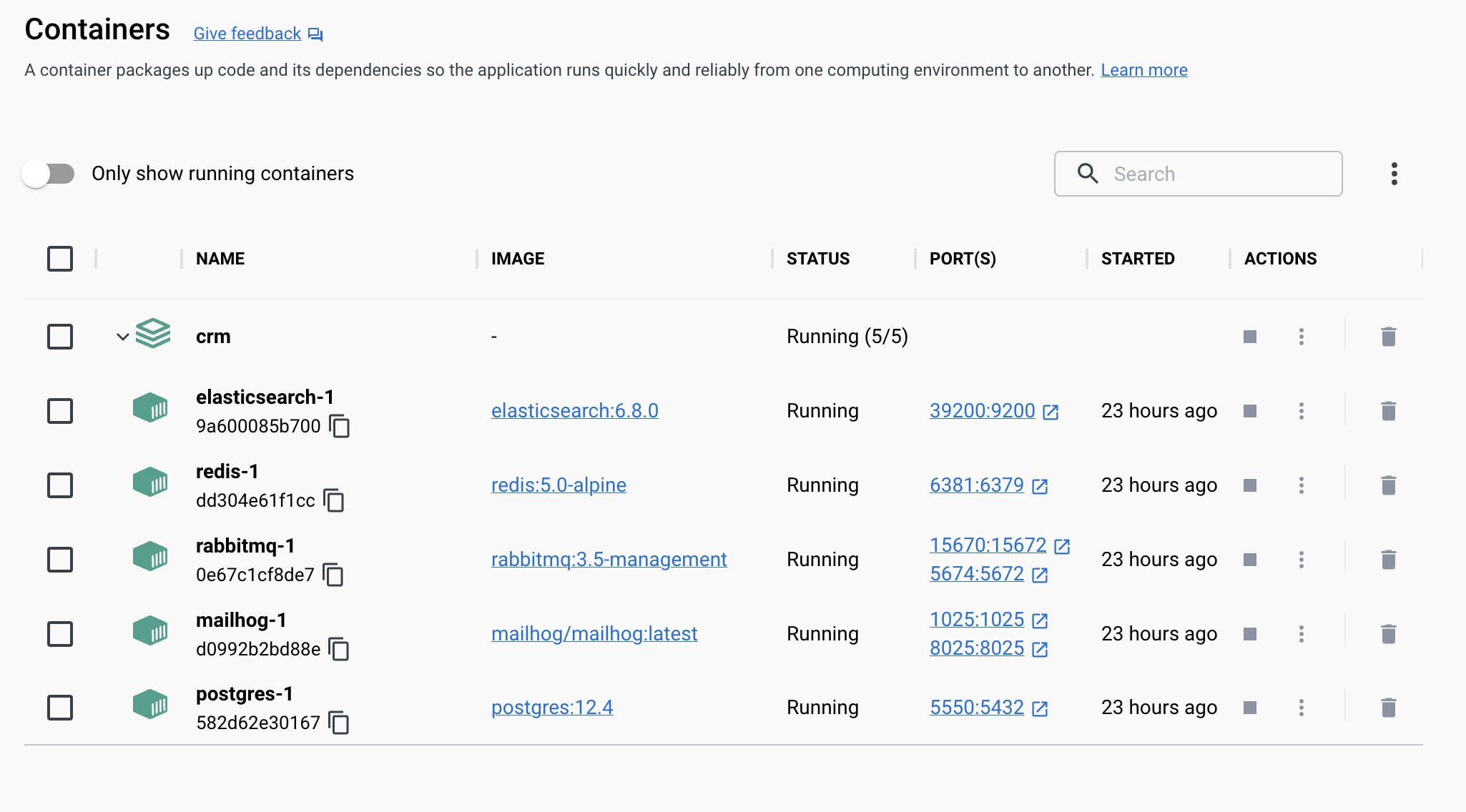Follow the Learn more link
The image size is (1466, 812).
tap(1143, 70)
